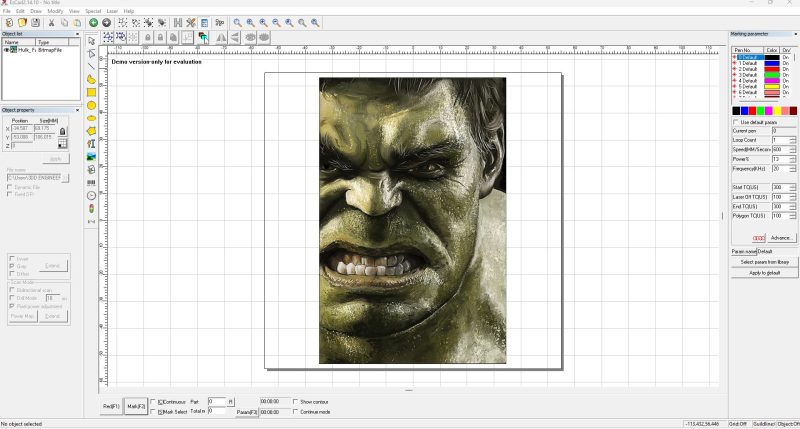The width and height of the screenshot is (800, 429).
Task: Click the Mirror horizontal icon
Action: (221, 37)
